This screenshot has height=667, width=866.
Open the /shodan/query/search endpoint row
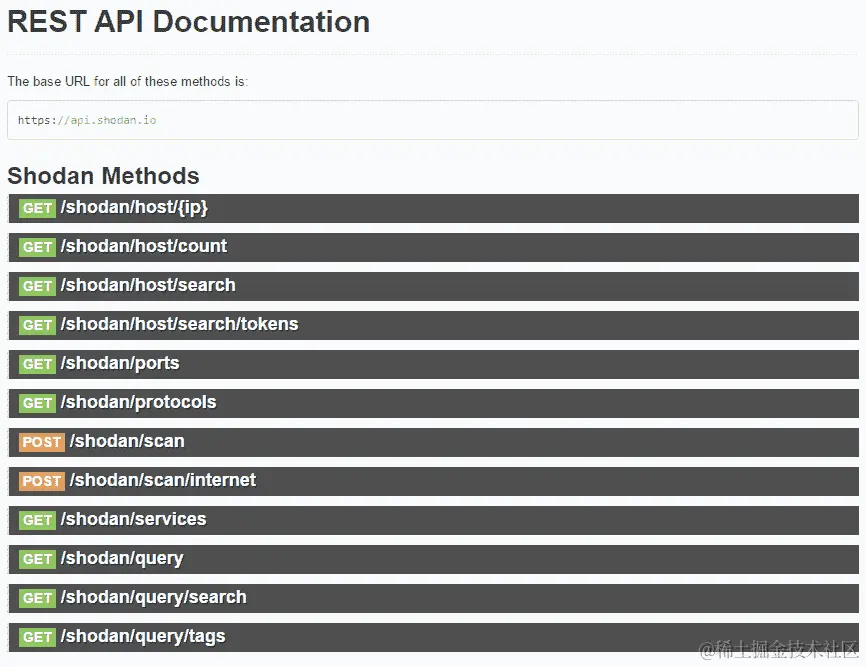pyautogui.click(x=434, y=598)
